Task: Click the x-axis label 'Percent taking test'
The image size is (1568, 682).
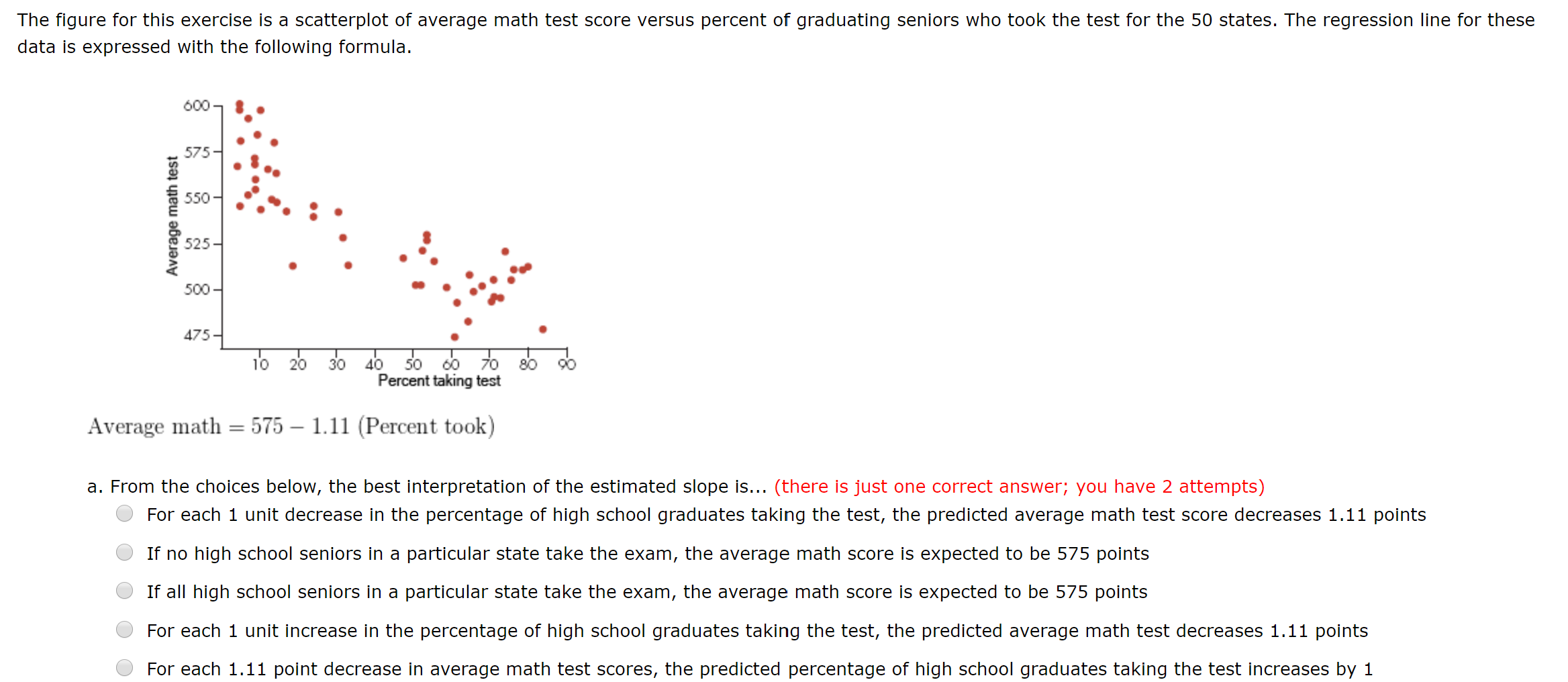Action: point(439,381)
